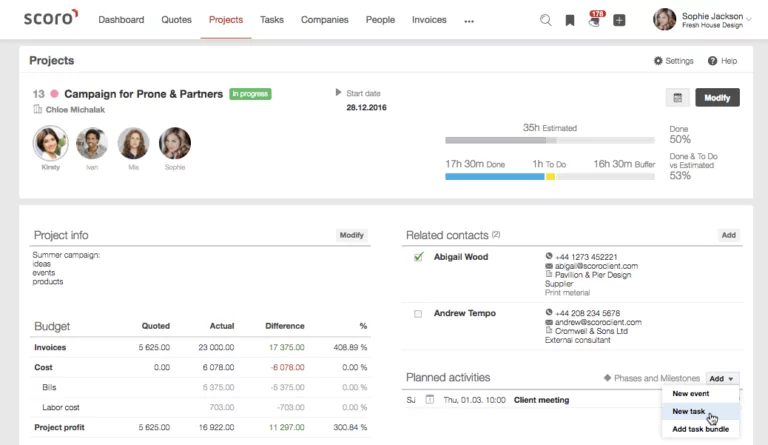Click the dark Modify project button
This screenshot has width=768, height=445.
tap(717, 97)
